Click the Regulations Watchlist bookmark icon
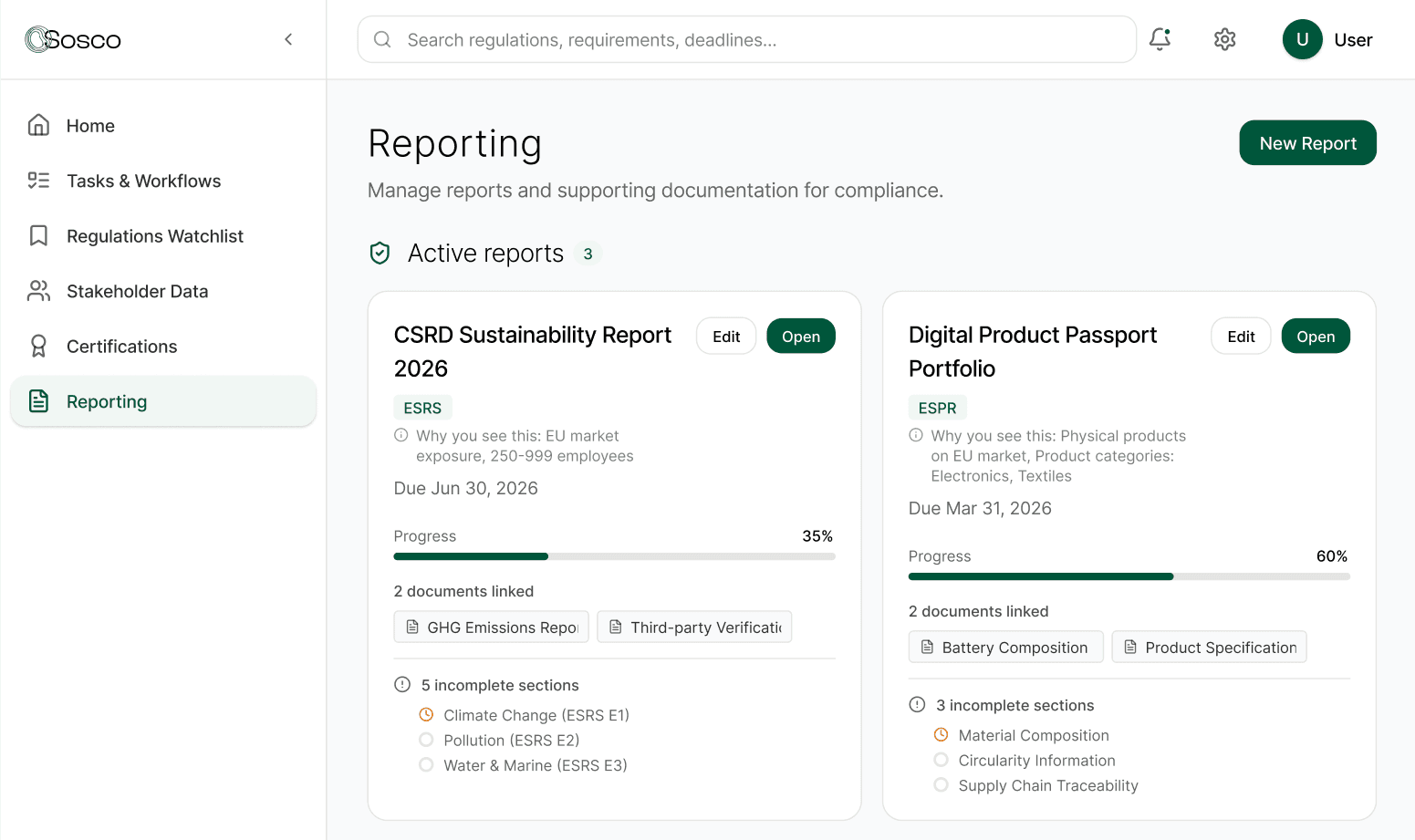 tap(37, 235)
